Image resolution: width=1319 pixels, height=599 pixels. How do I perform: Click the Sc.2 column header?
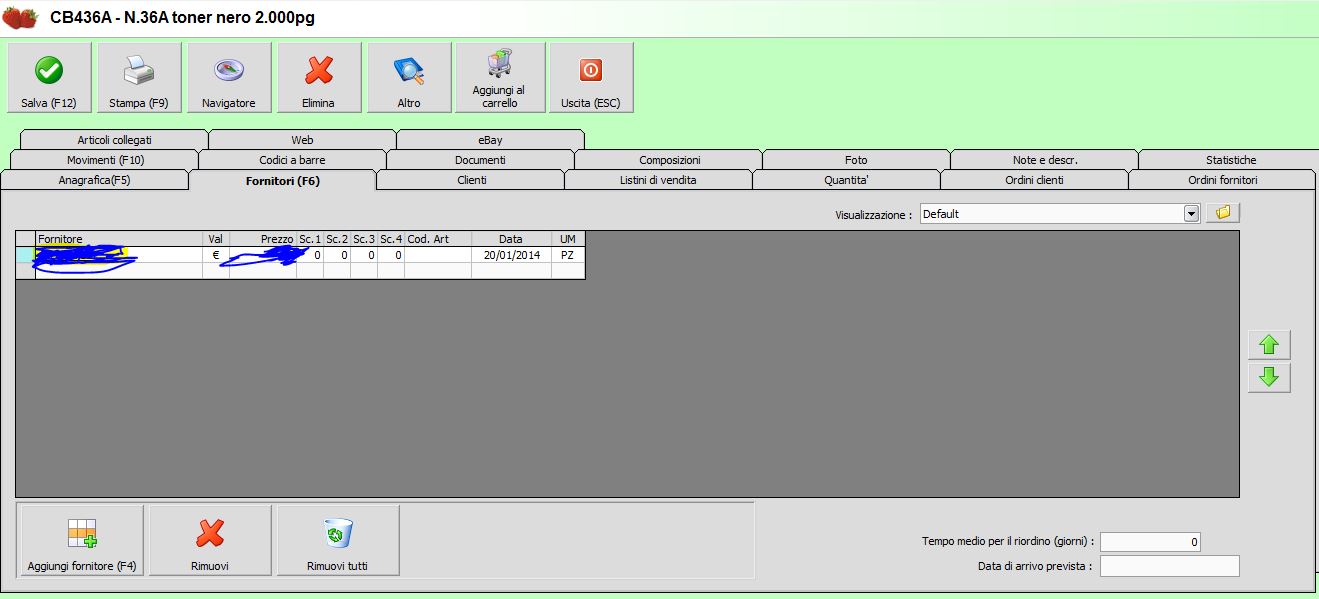pyautogui.click(x=337, y=239)
